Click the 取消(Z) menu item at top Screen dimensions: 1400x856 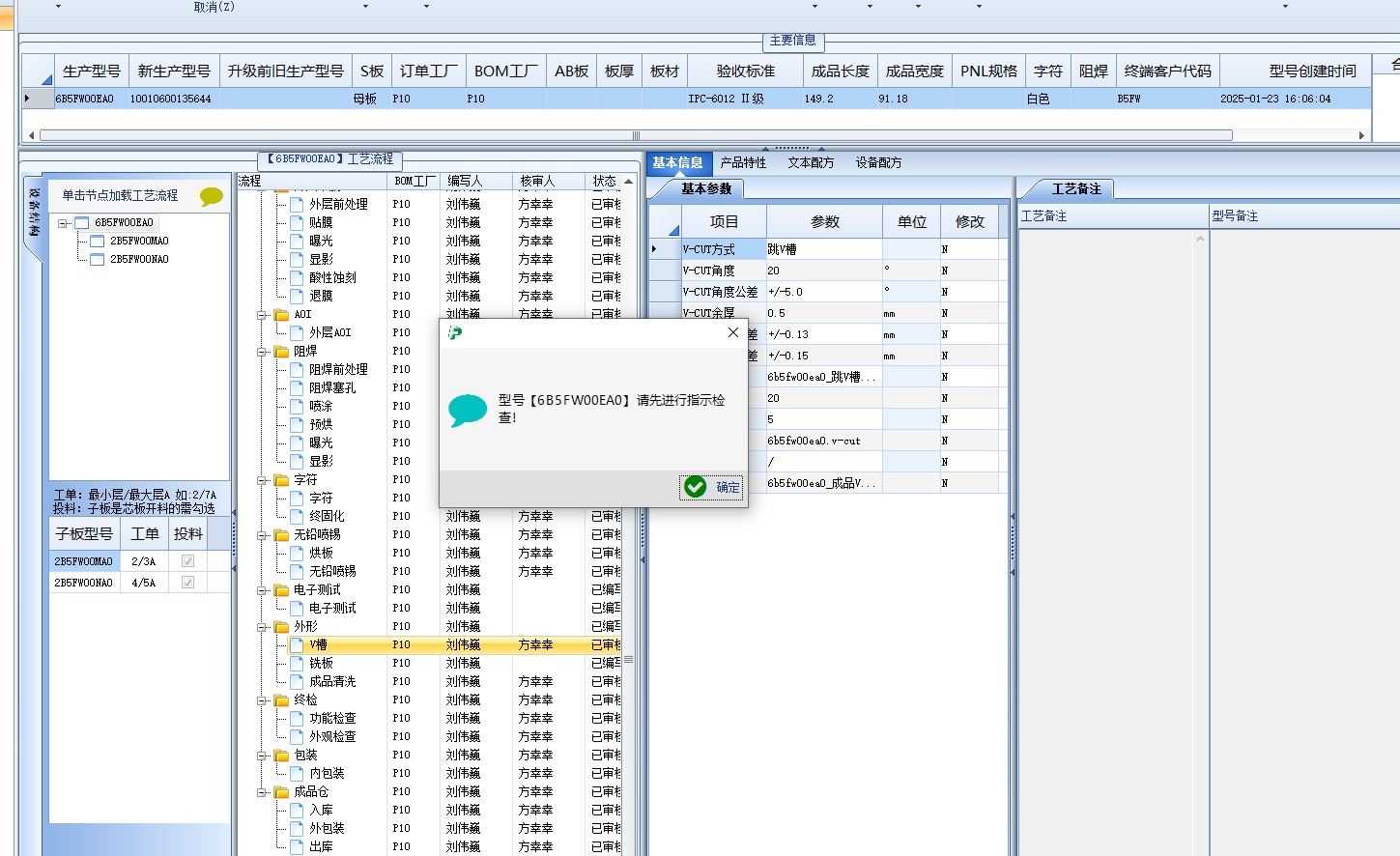(x=214, y=7)
